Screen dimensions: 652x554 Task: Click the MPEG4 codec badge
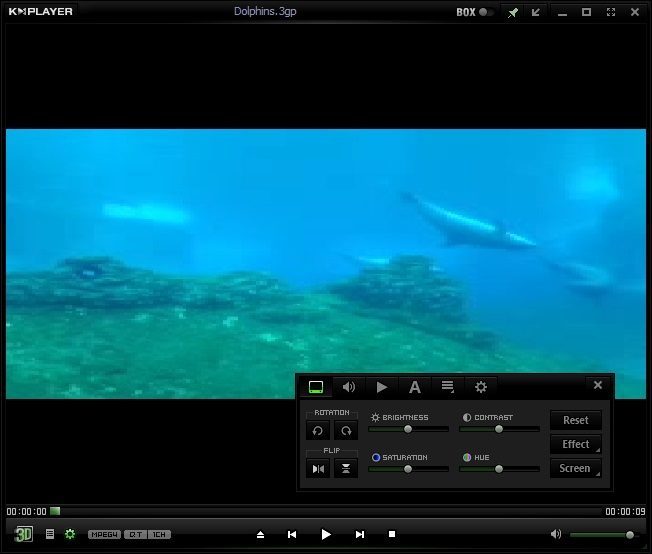coord(104,534)
